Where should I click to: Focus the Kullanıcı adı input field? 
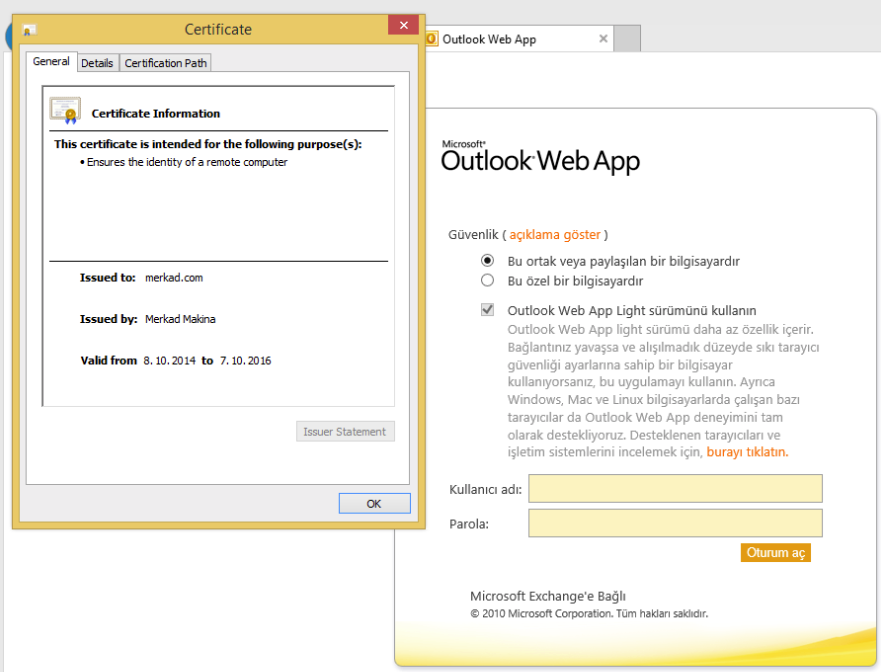pyautogui.click(x=675, y=488)
